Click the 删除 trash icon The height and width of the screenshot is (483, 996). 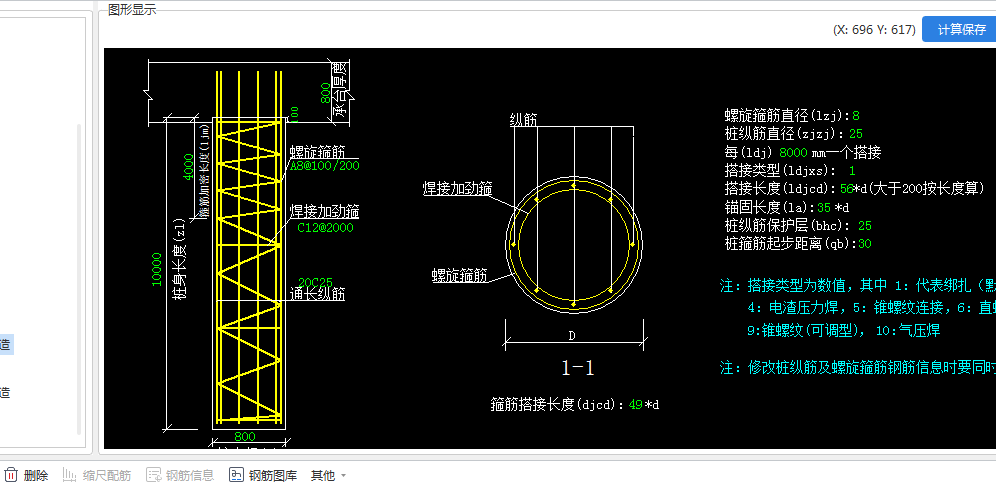point(11,475)
